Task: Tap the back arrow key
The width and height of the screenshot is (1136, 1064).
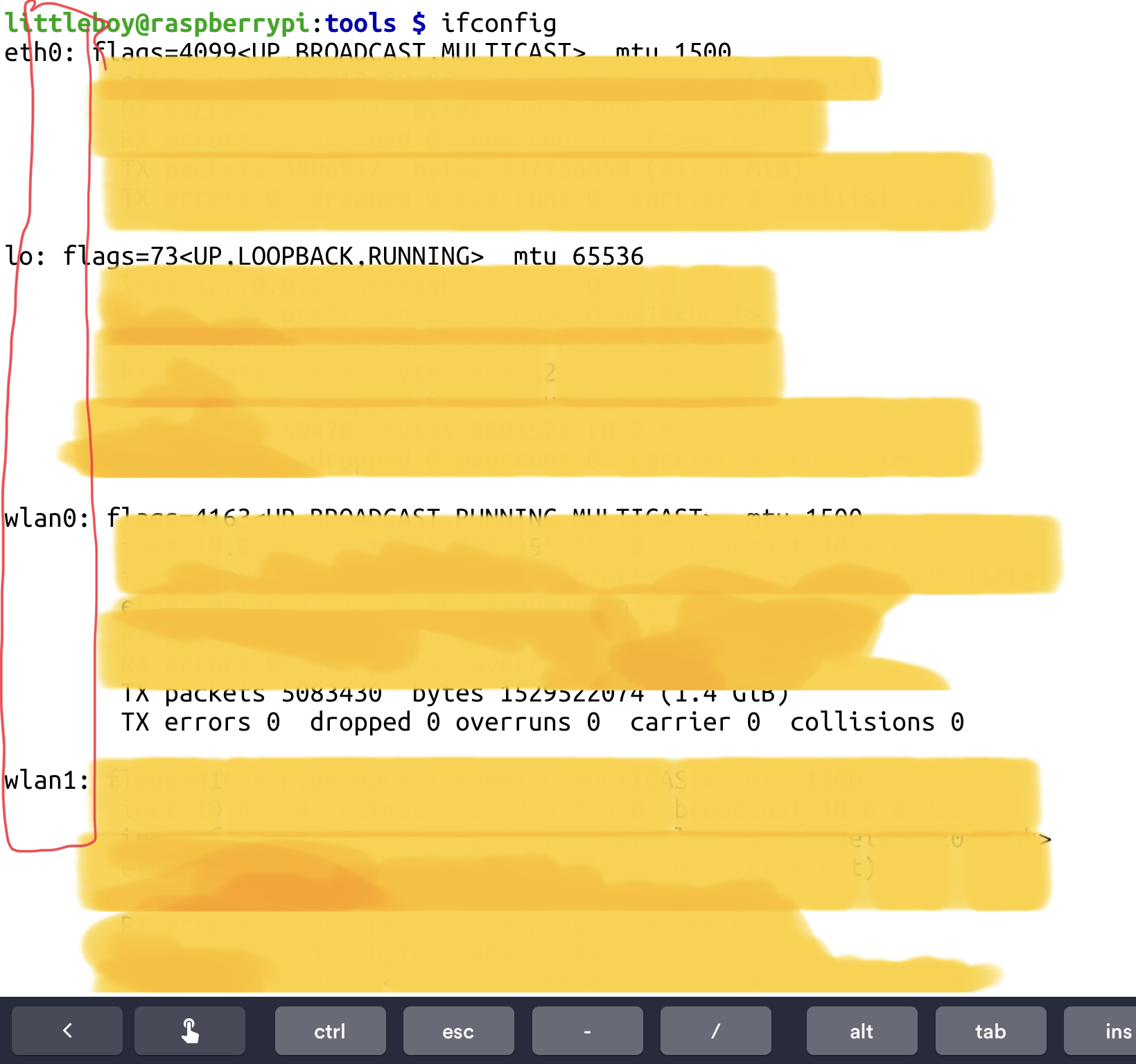Action: pyautogui.click(x=67, y=1031)
